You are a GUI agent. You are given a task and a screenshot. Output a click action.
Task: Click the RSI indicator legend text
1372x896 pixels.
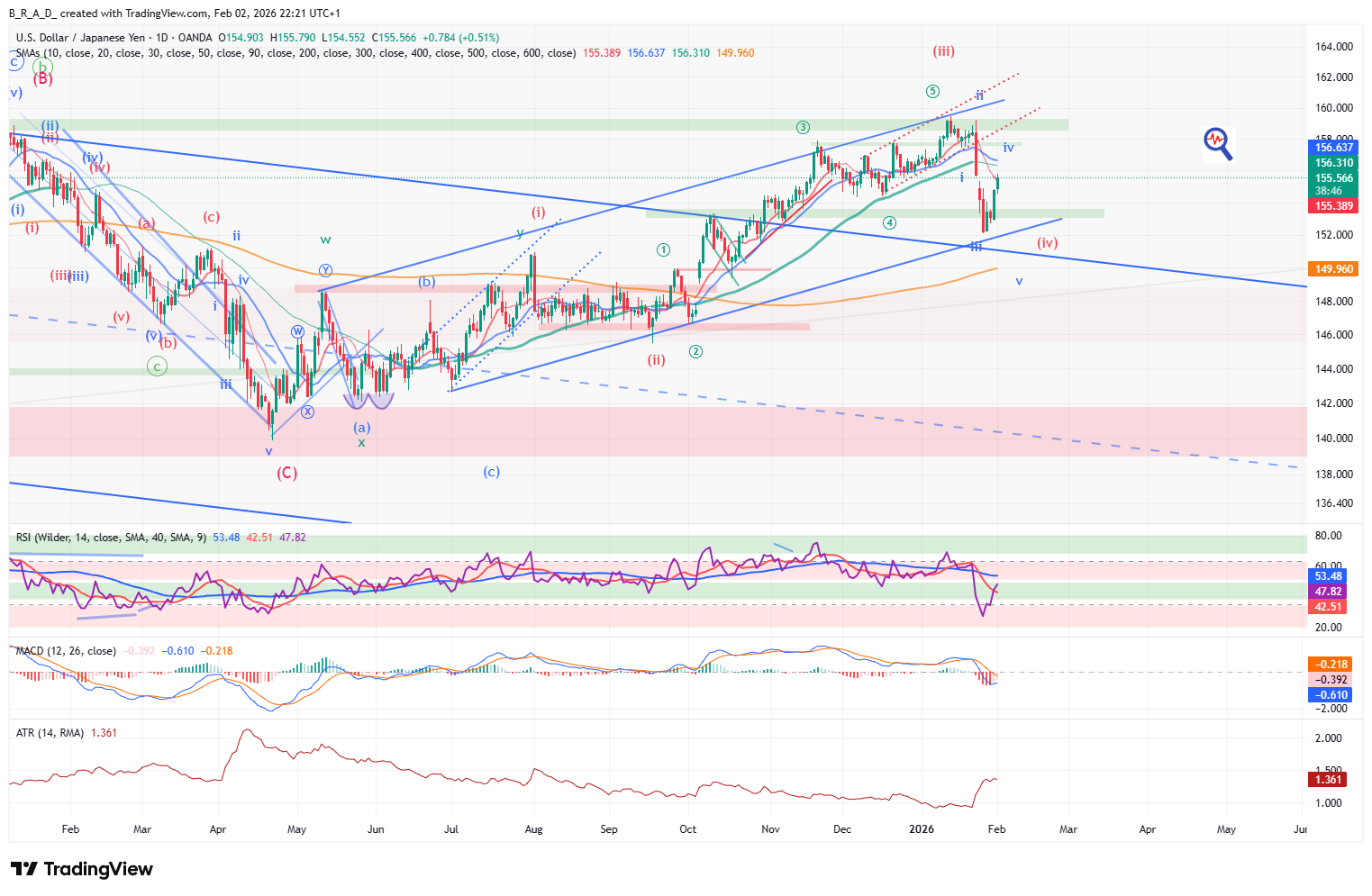[x=111, y=538]
